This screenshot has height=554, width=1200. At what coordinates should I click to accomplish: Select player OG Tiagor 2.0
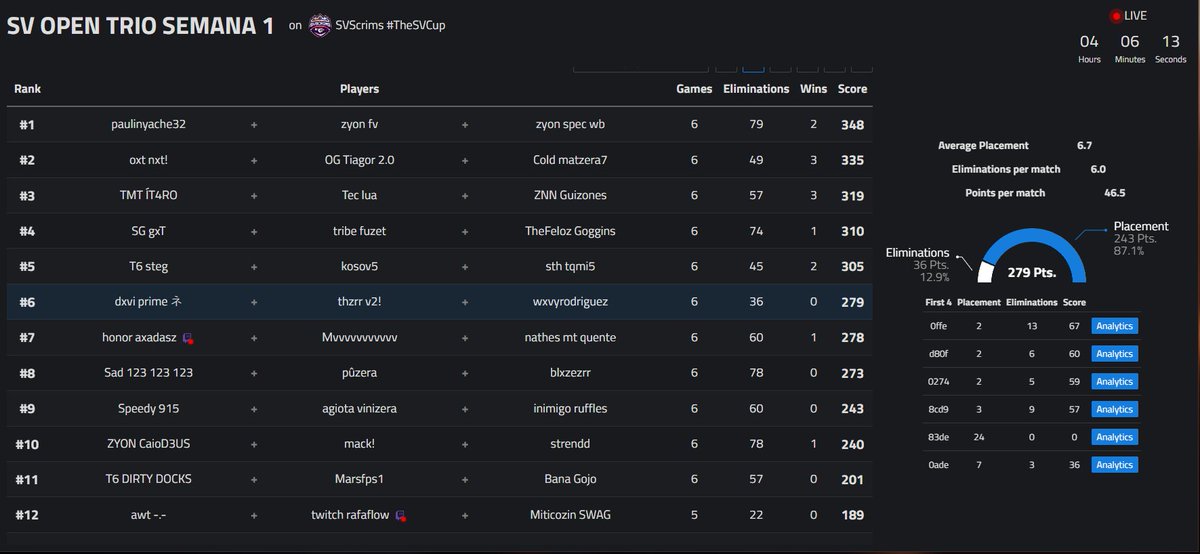pyautogui.click(x=360, y=160)
